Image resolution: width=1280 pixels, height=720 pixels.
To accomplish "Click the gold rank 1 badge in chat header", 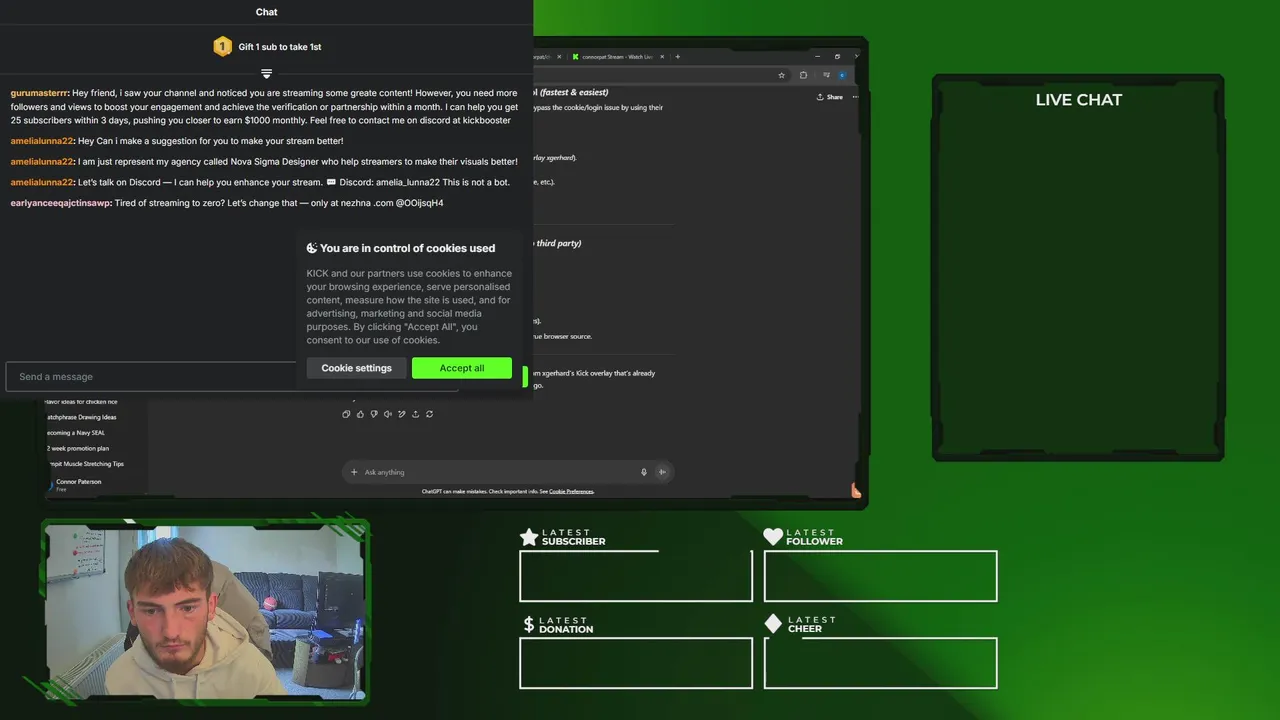I will [x=222, y=46].
